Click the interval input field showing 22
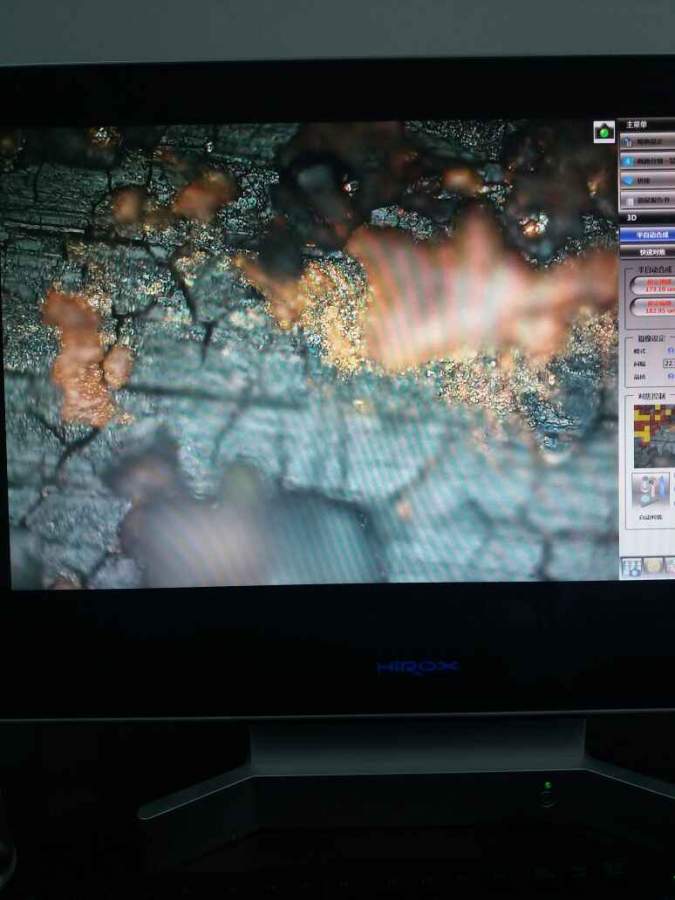Screen dimensions: 675x900 [x=669, y=363]
